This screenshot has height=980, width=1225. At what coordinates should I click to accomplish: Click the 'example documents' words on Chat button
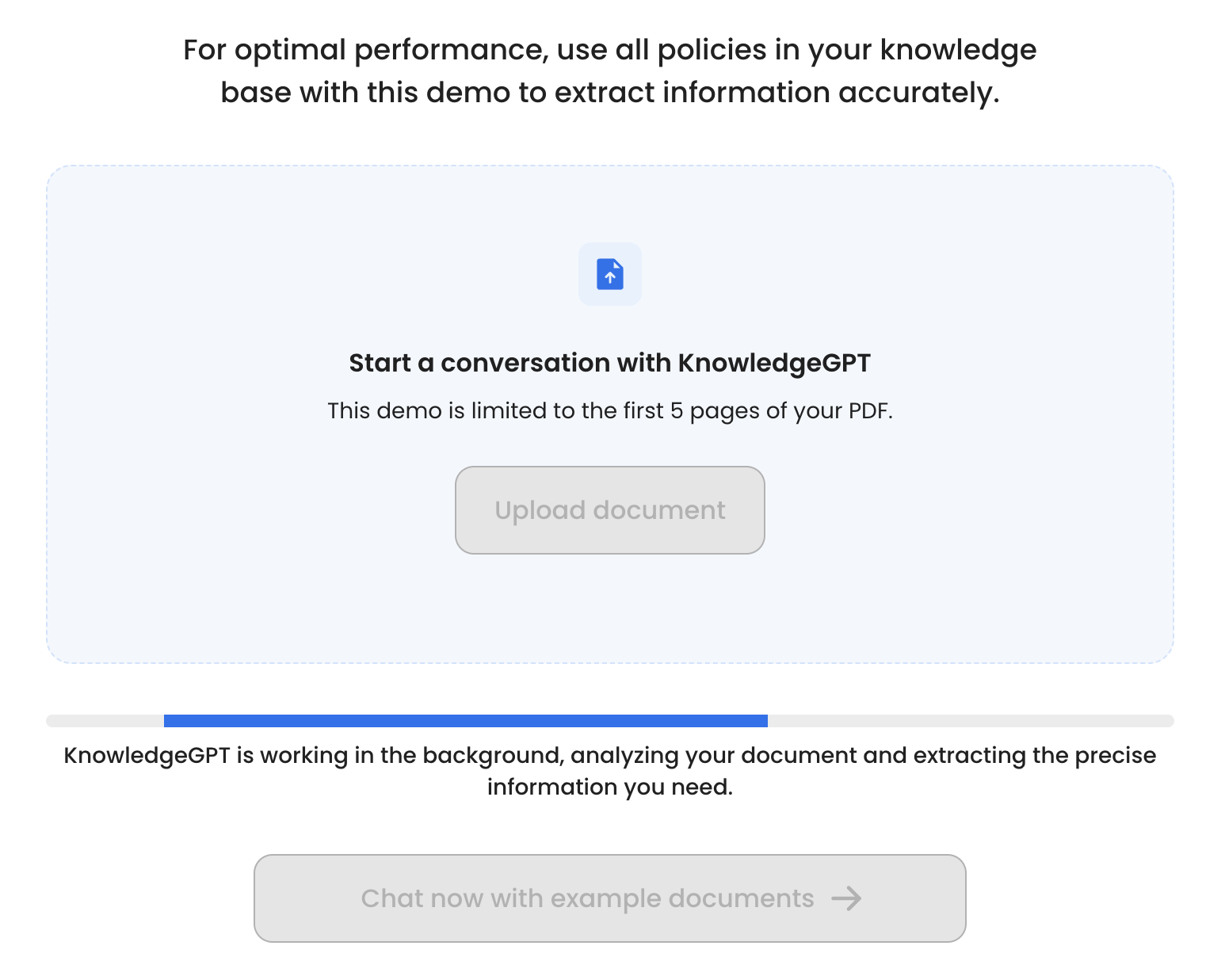(681, 898)
